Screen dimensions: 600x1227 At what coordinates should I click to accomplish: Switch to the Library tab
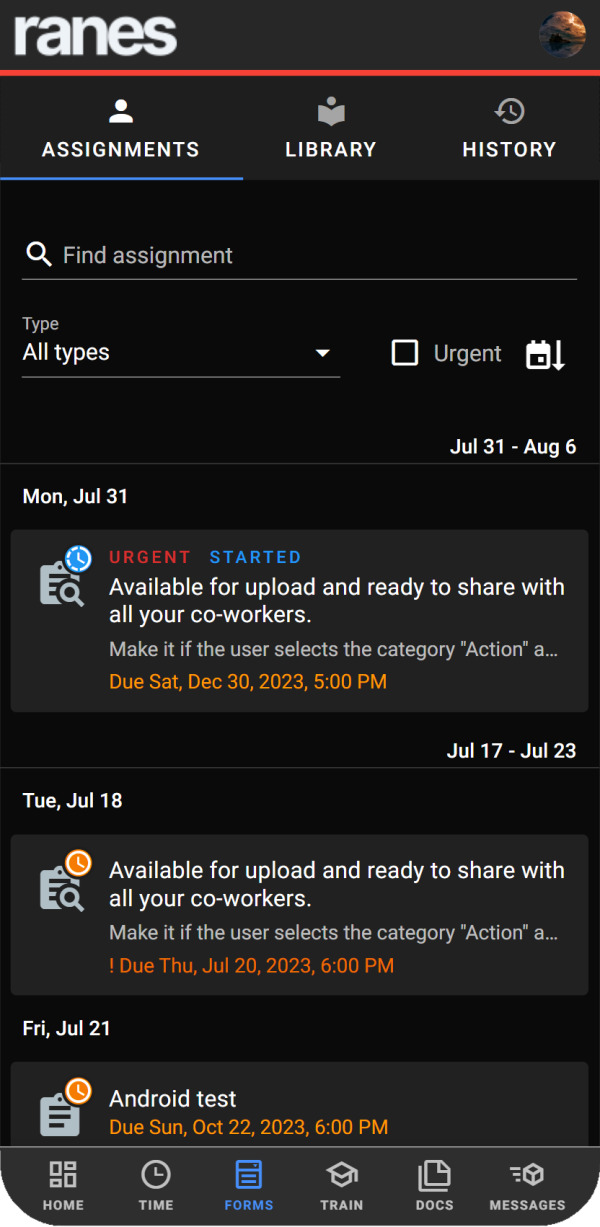(x=330, y=130)
